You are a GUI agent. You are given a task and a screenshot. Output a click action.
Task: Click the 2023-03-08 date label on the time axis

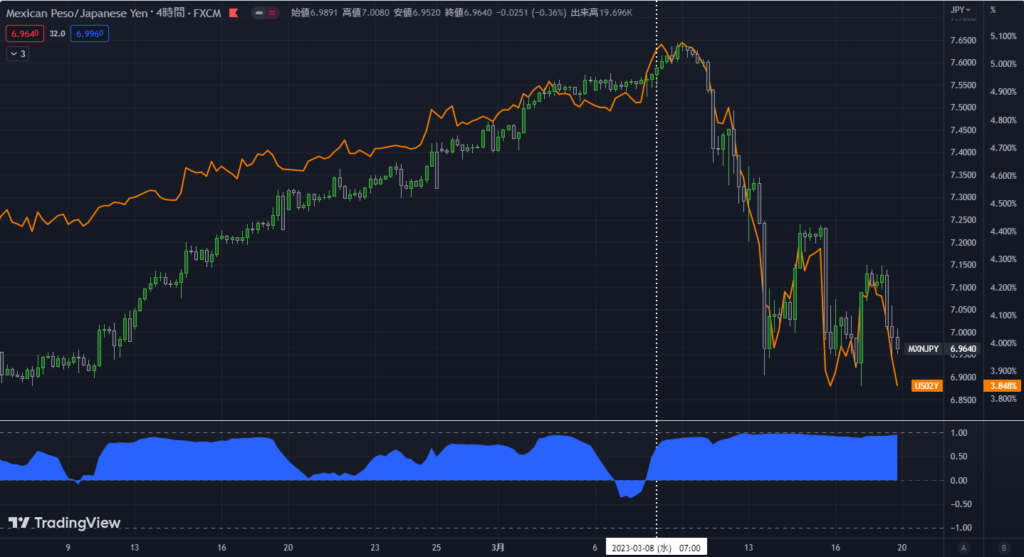pos(656,547)
